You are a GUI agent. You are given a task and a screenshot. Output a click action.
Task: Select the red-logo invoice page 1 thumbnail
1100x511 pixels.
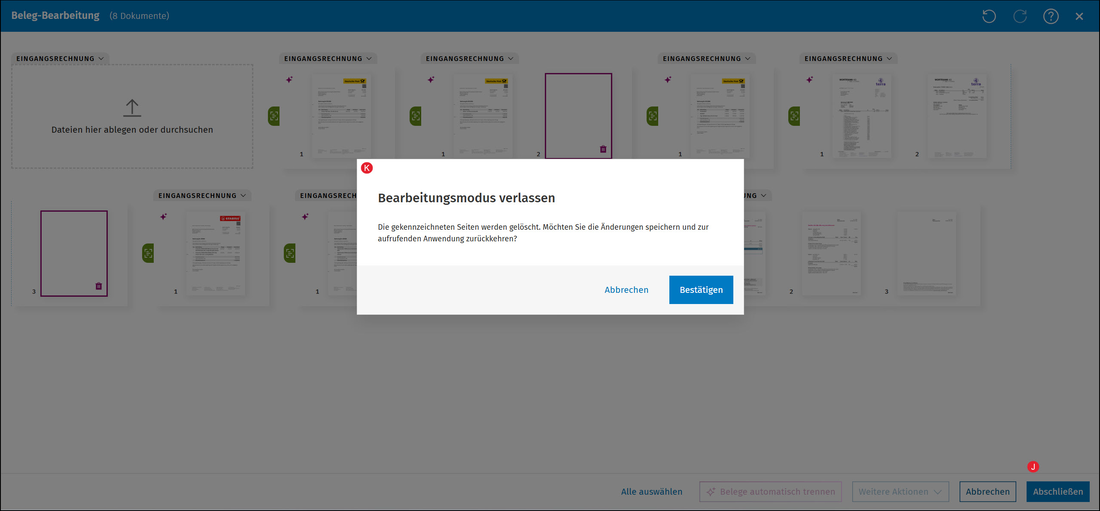coord(215,253)
